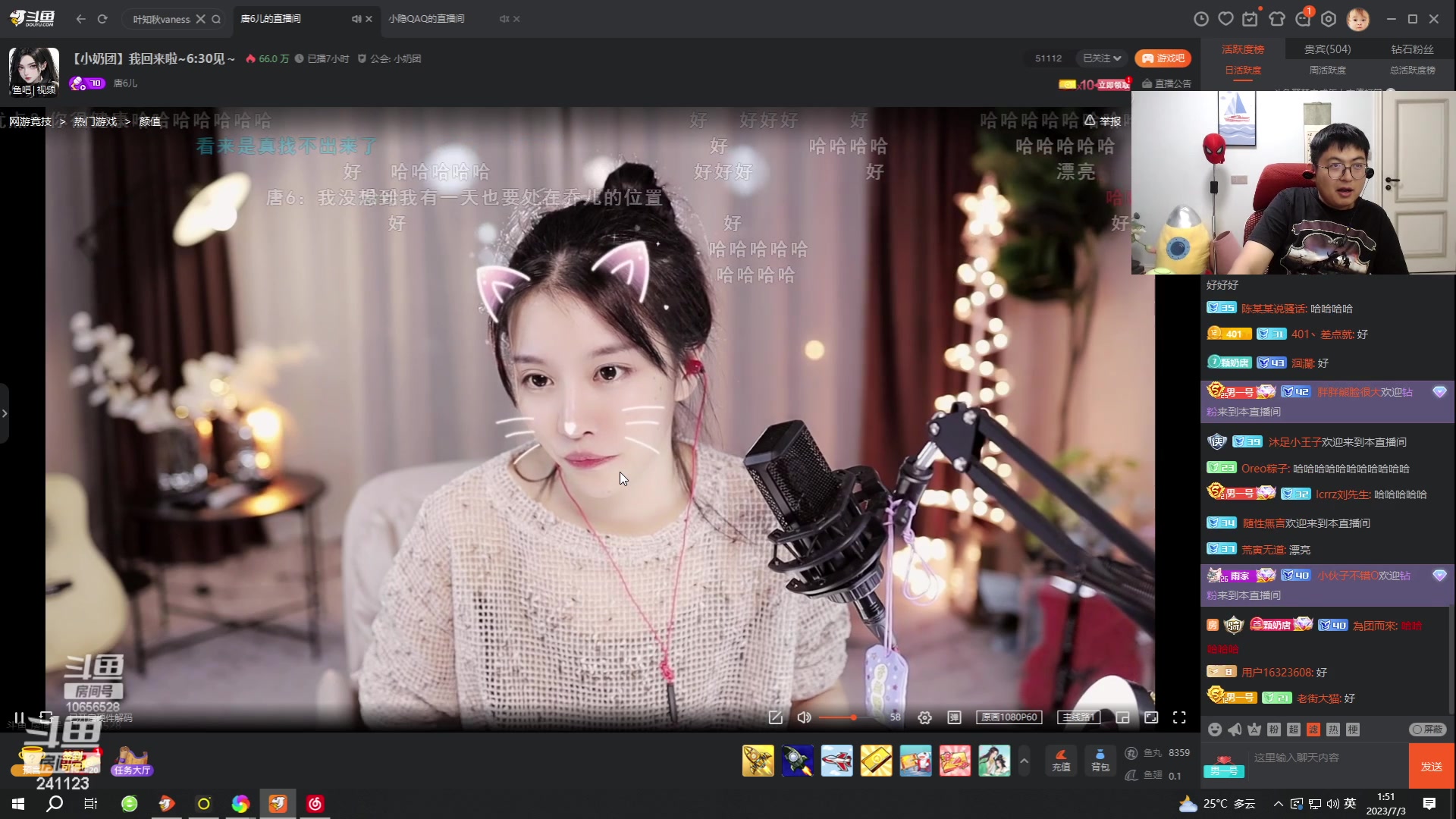Open 原画1080P60 quality selector

point(1009,717)
